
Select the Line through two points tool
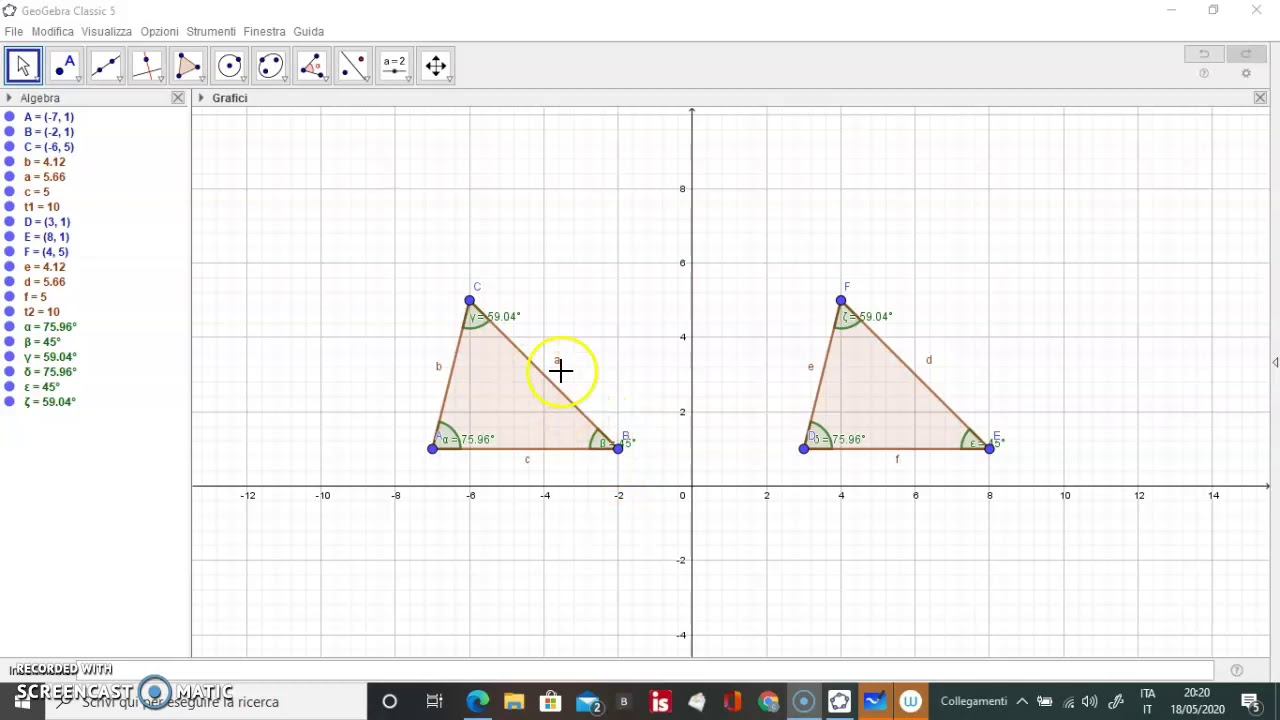click(x=105, y=66)
